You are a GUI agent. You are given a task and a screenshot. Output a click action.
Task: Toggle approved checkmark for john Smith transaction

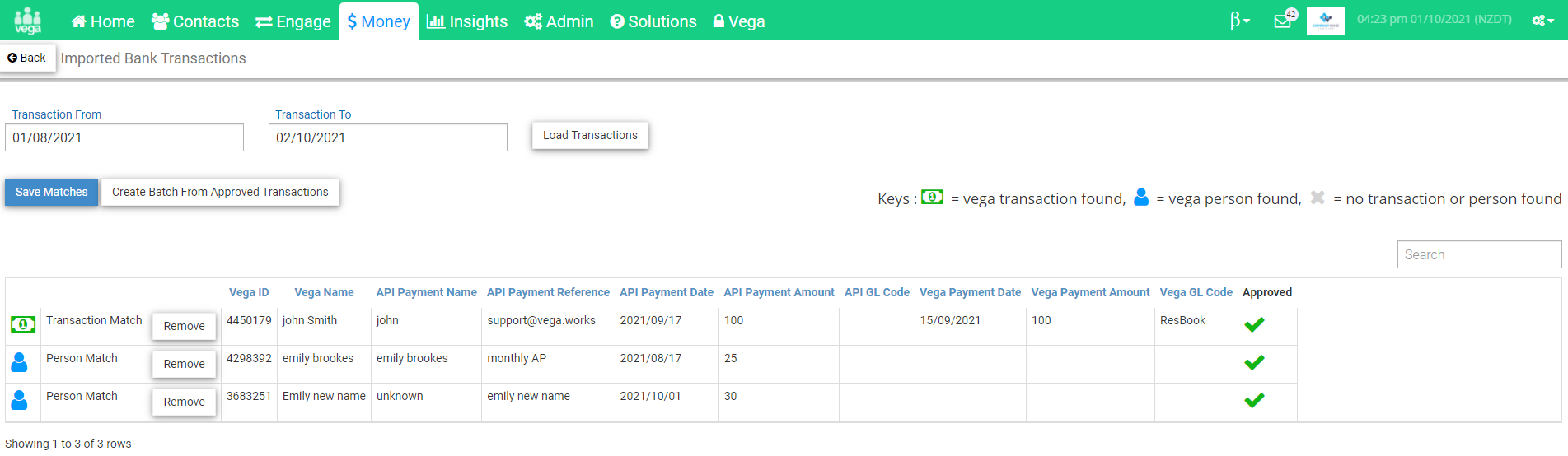pyautogui.click(x=1254, y=325)
